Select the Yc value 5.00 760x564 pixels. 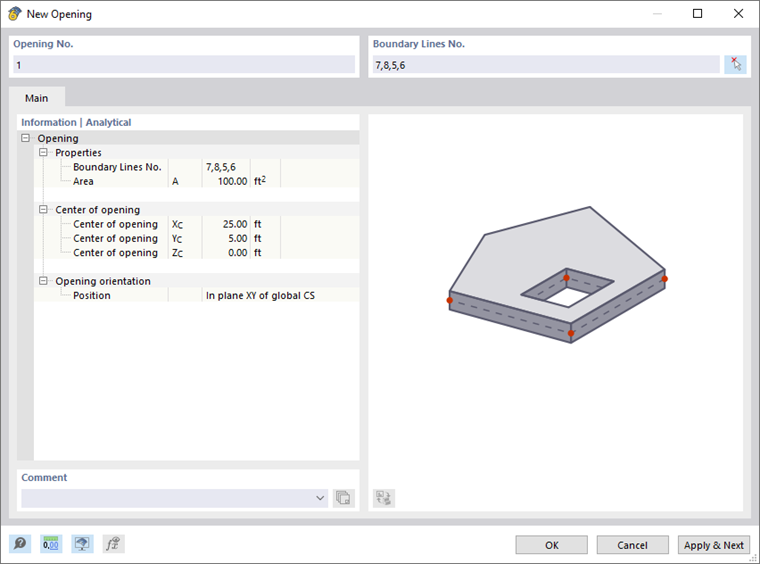238,238
